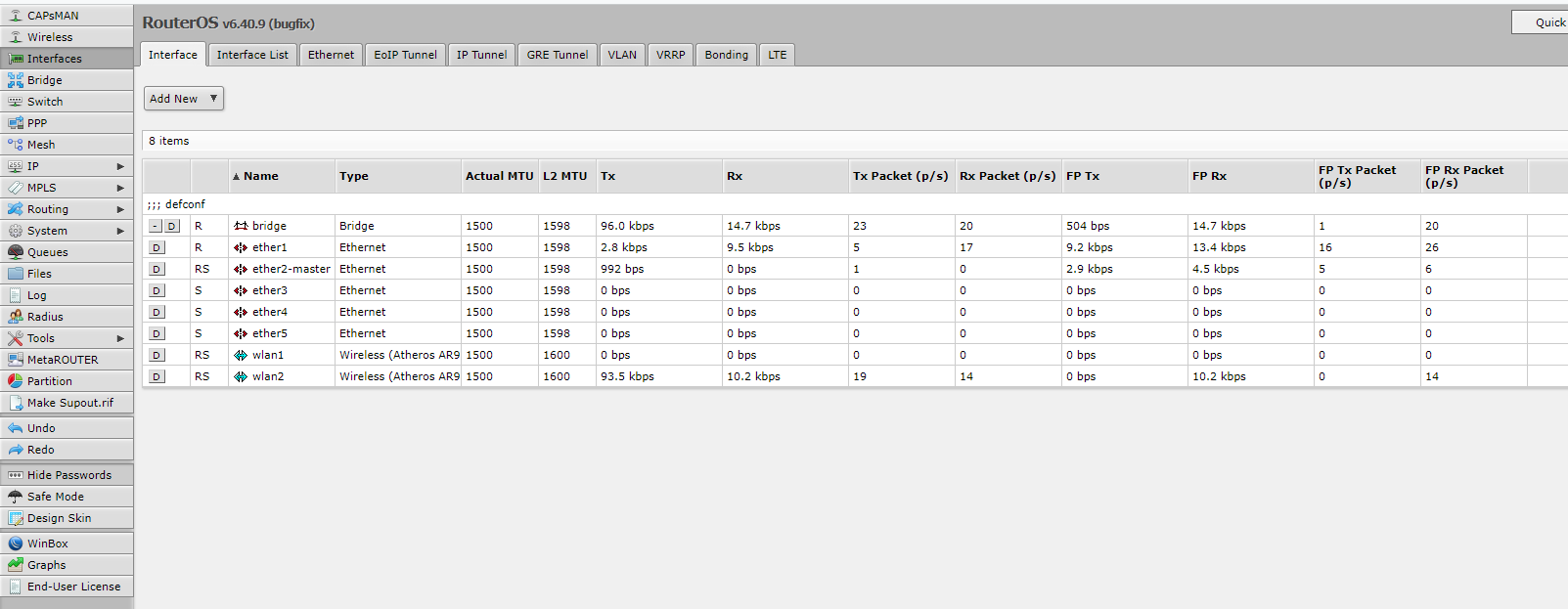Viewport: 1568px width, 609px height.
Task: Toggle the D disable button for ether1
Action: coord(157,247)
